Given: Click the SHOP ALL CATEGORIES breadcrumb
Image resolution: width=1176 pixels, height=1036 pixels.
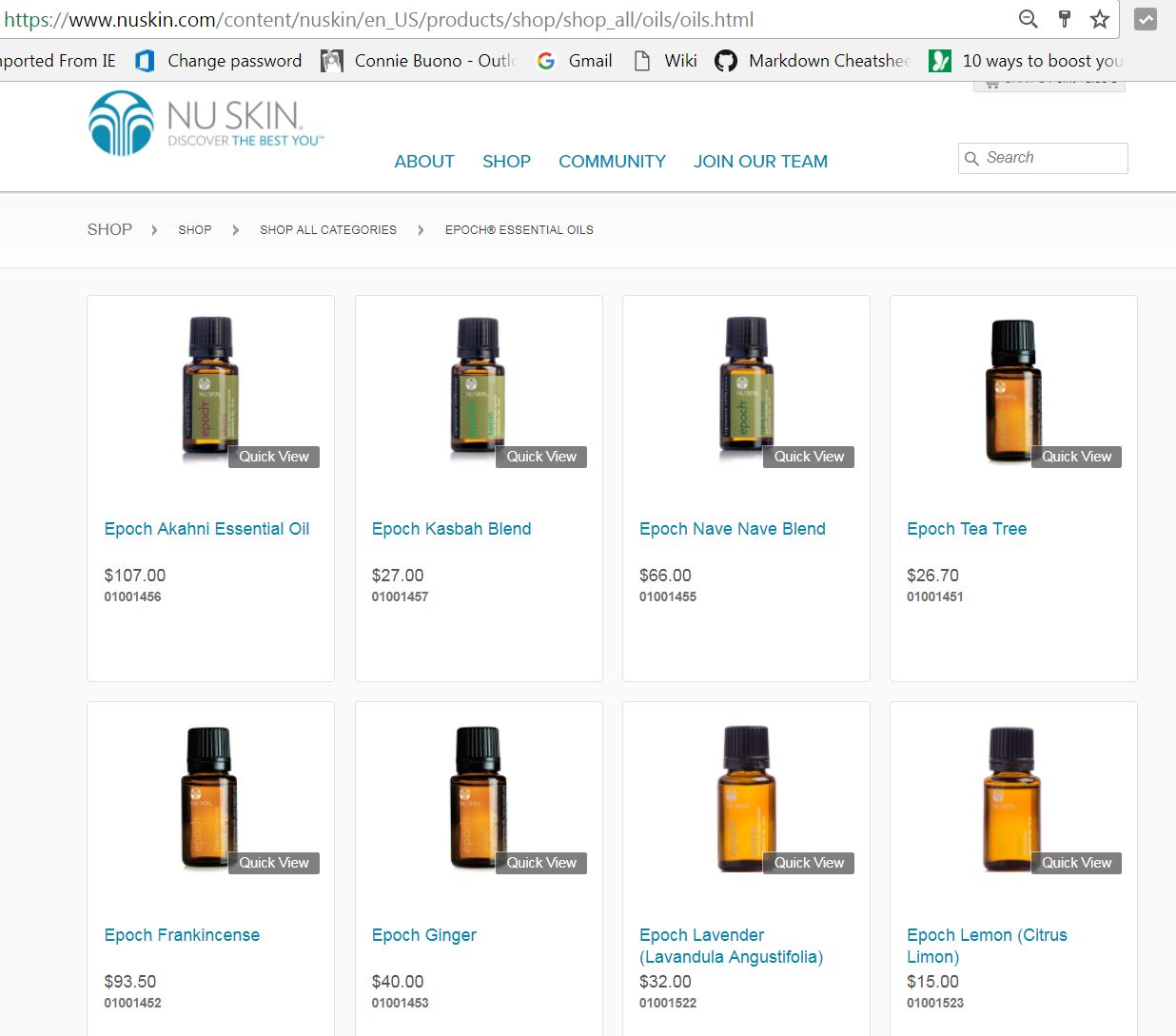Looking at the screenshot, I should tap(328, 230).
